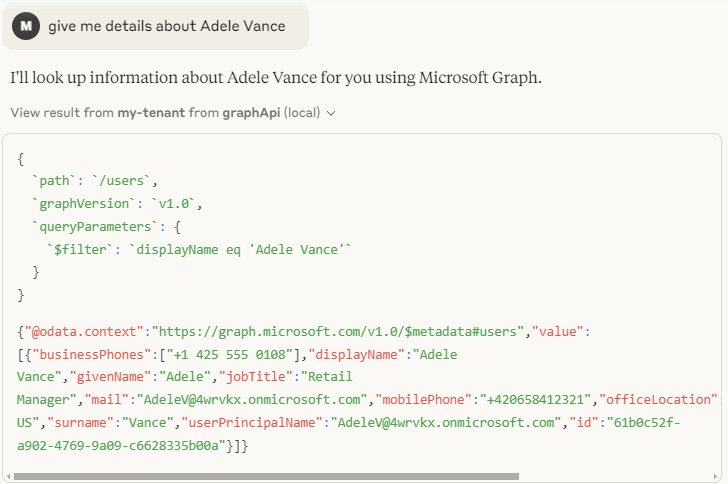
Task: Click the displayName eq filter value
Action: [x=240, y=249]
